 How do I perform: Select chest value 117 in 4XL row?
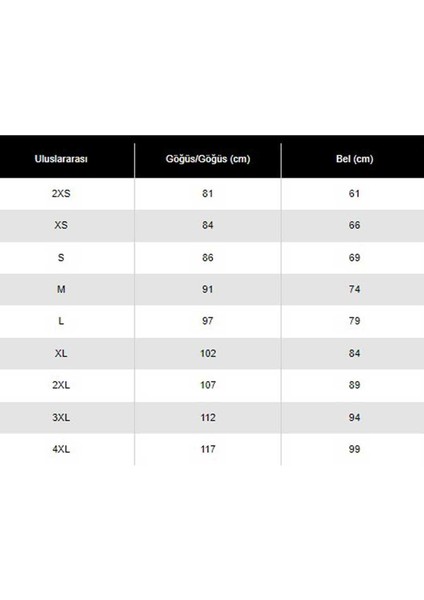208,449
